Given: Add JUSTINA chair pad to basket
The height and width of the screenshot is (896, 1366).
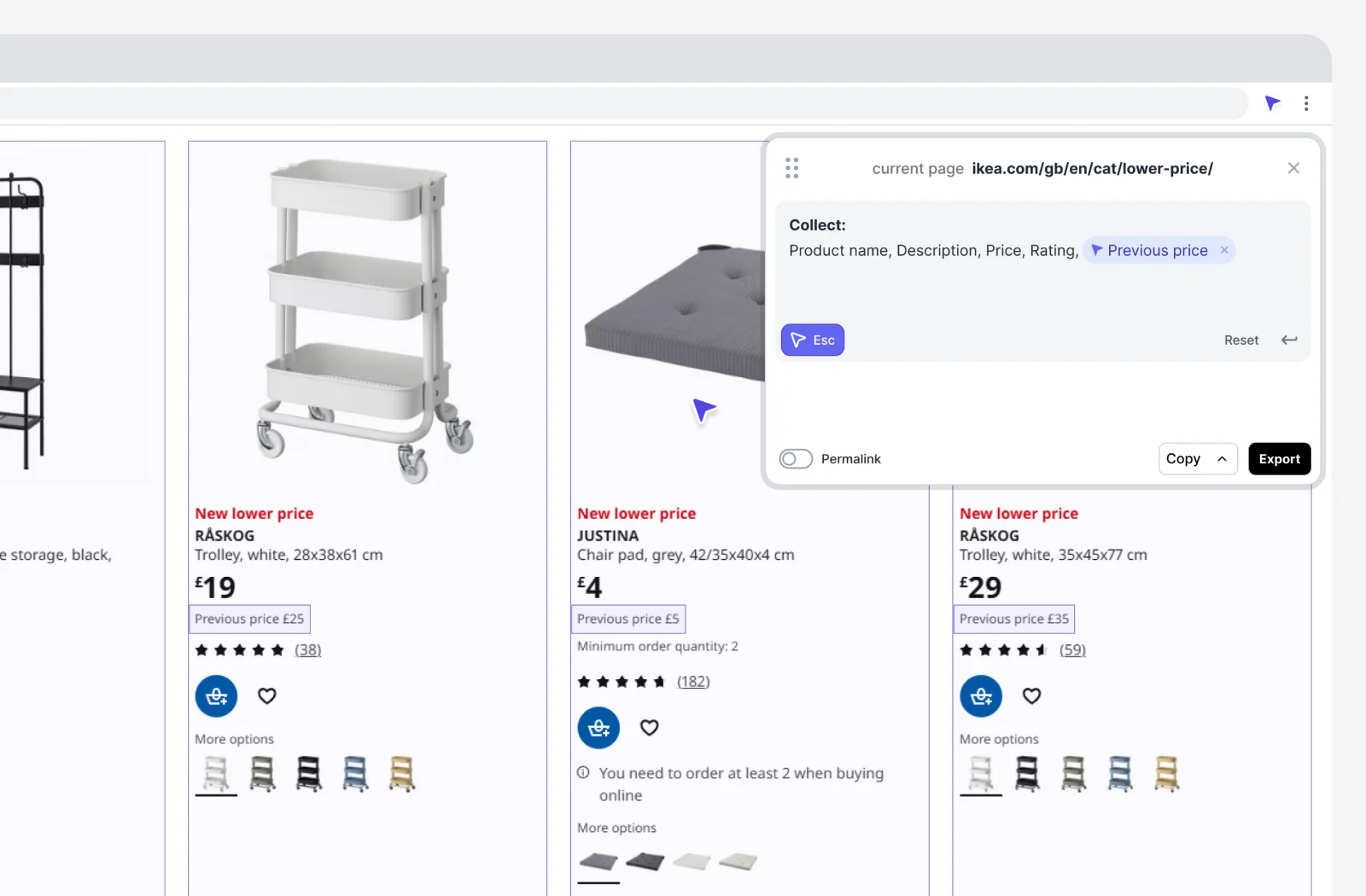Looking at the screenshot, I should tap(598, 728).
